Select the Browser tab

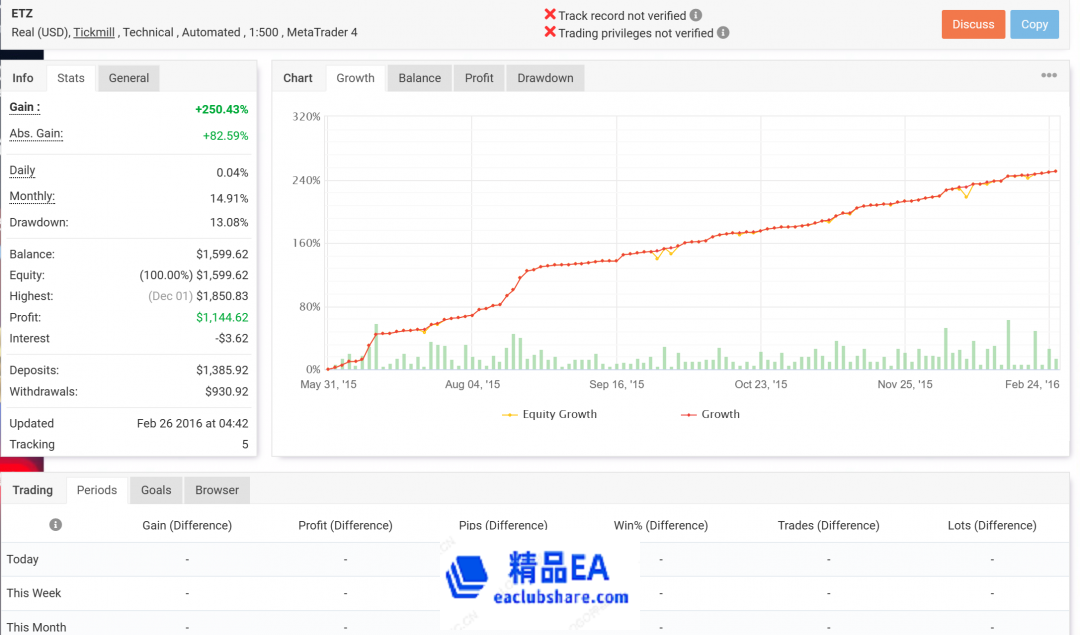point(217,490)
